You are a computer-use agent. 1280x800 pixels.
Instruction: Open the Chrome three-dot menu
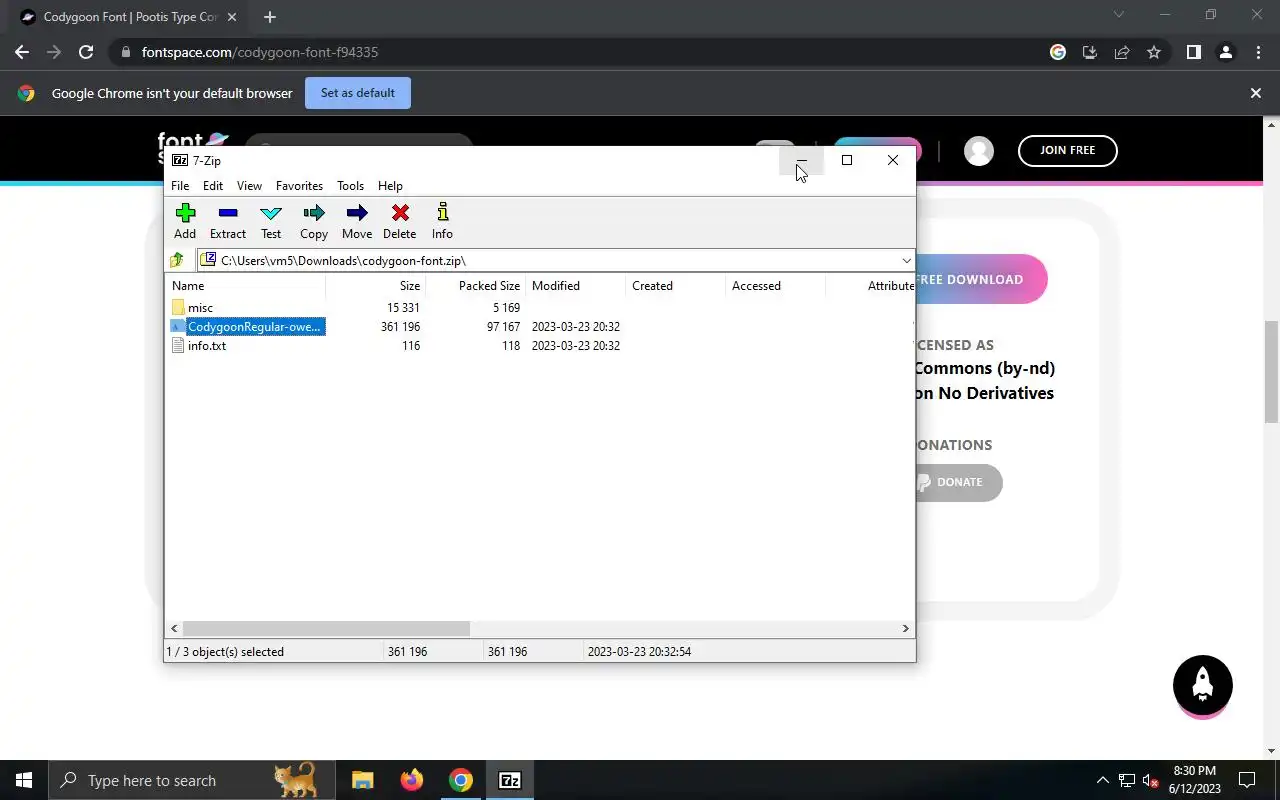click(1258, 52)
